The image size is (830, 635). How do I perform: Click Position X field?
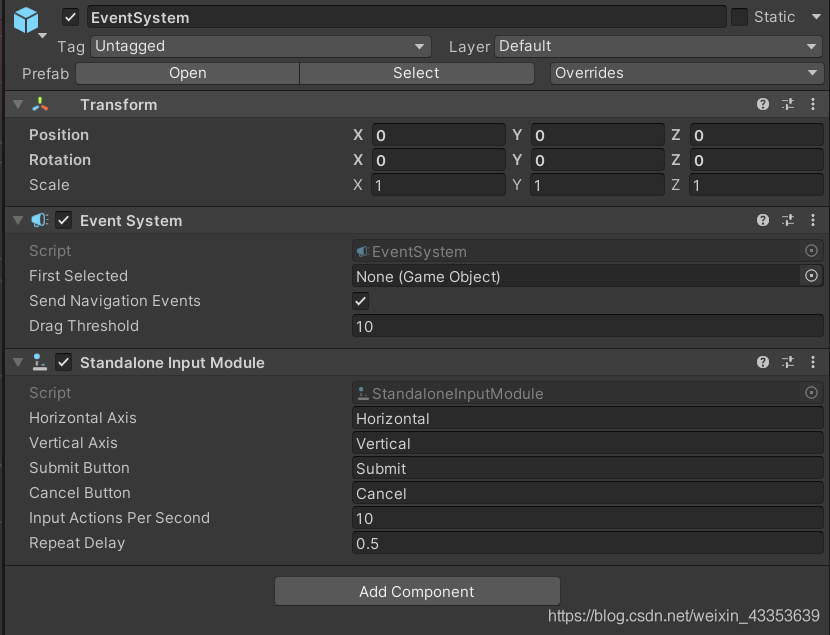pos(438,135)
